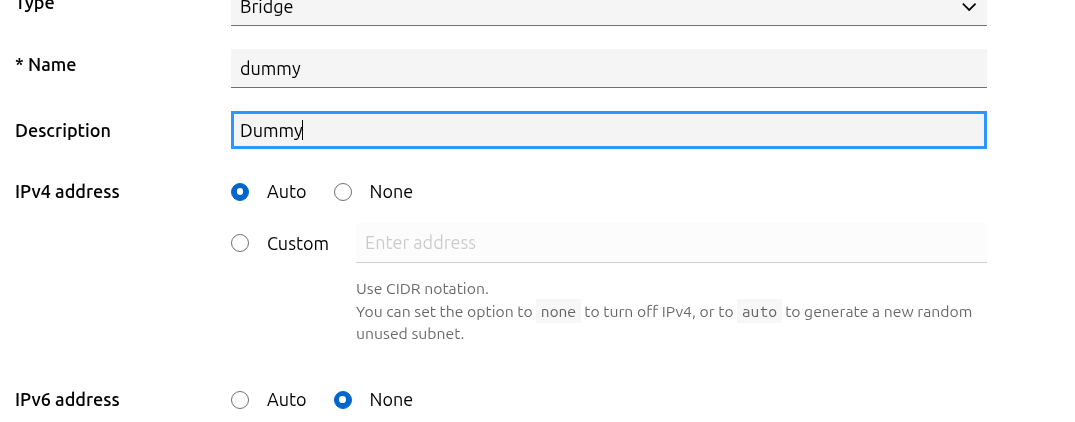The width and height of the screenshot is (1075, 422).
Task: Click the IPv4 address label
Action: coord(67,192)
